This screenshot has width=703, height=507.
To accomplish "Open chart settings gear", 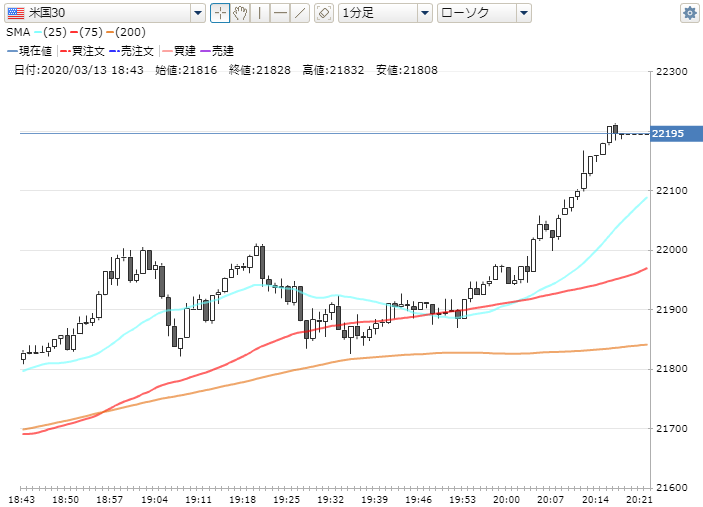I will pos(689,13).
